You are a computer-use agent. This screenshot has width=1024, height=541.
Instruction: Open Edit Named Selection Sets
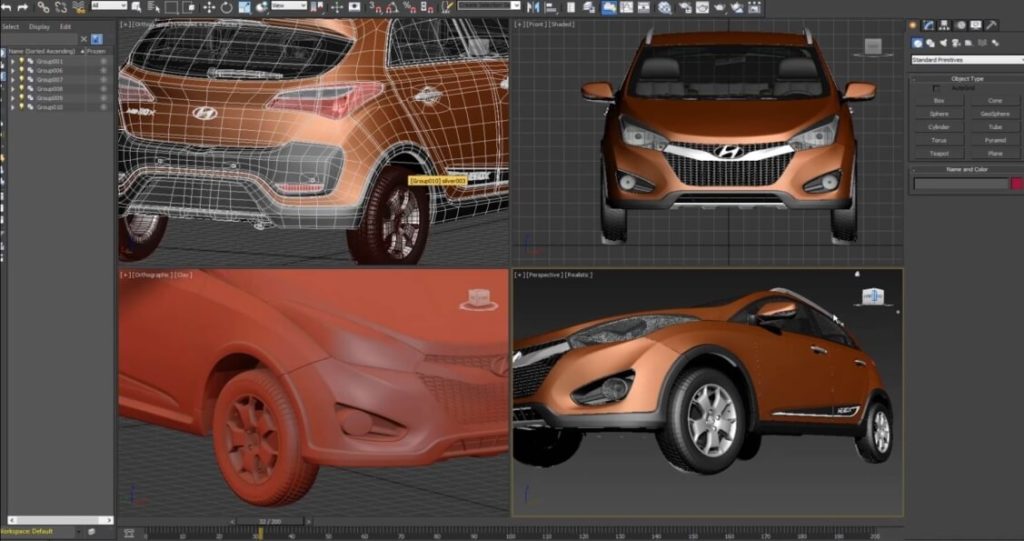(446, 8)
